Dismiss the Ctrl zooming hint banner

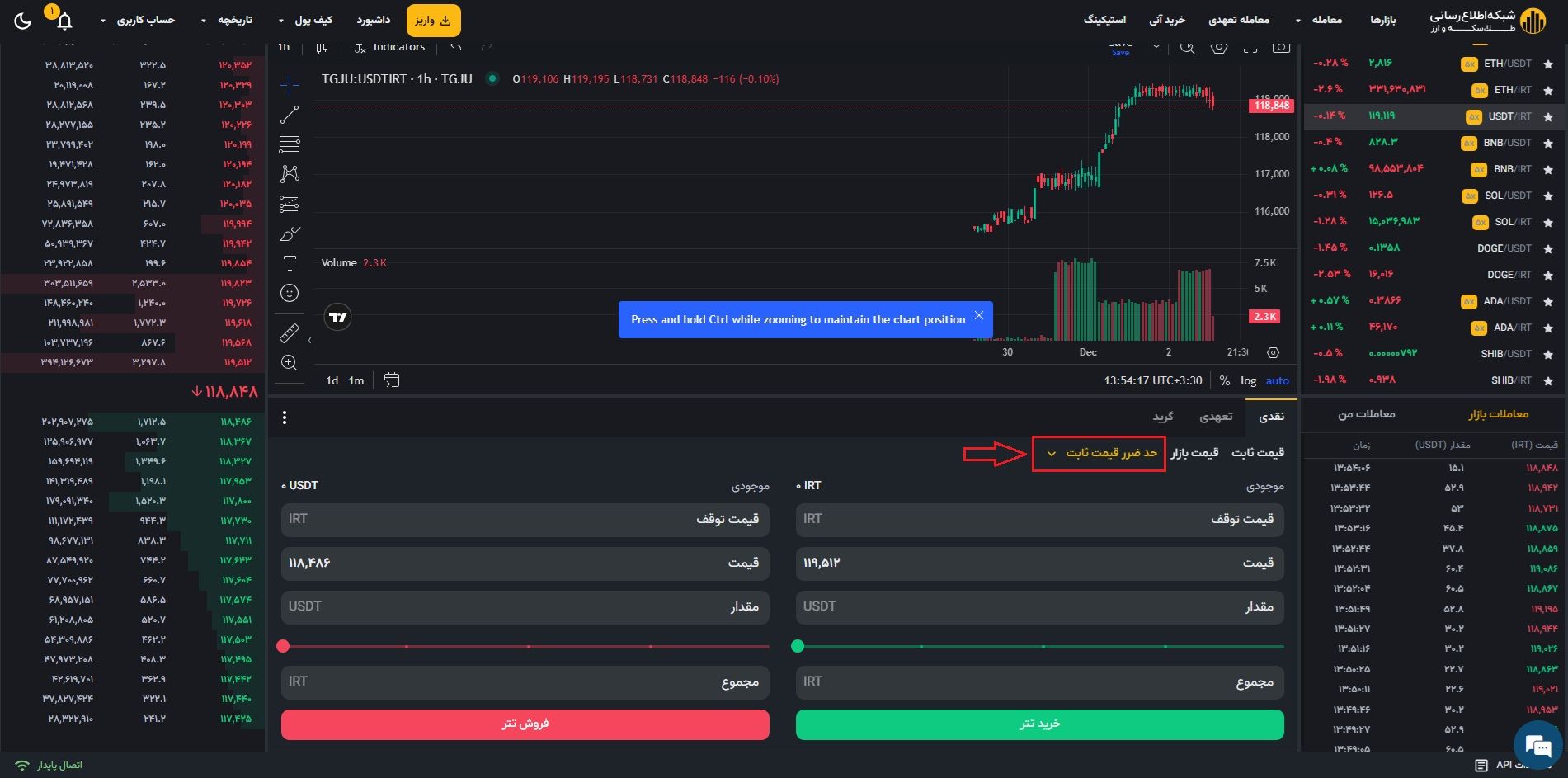coord(978,316)
